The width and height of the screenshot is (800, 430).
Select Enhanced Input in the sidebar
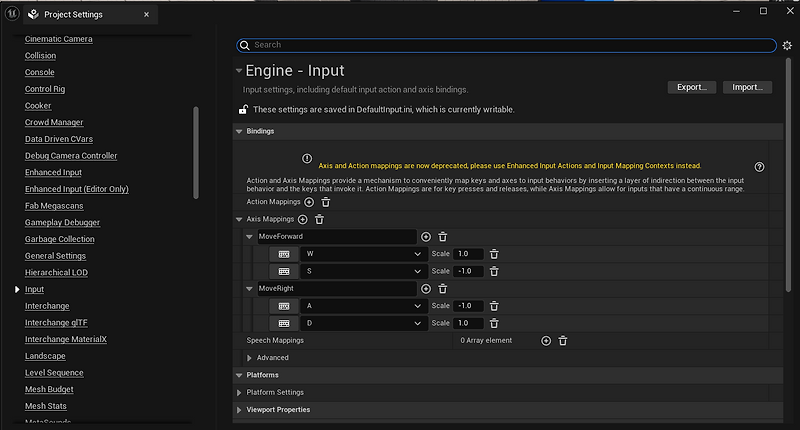[x=53, y=173]
